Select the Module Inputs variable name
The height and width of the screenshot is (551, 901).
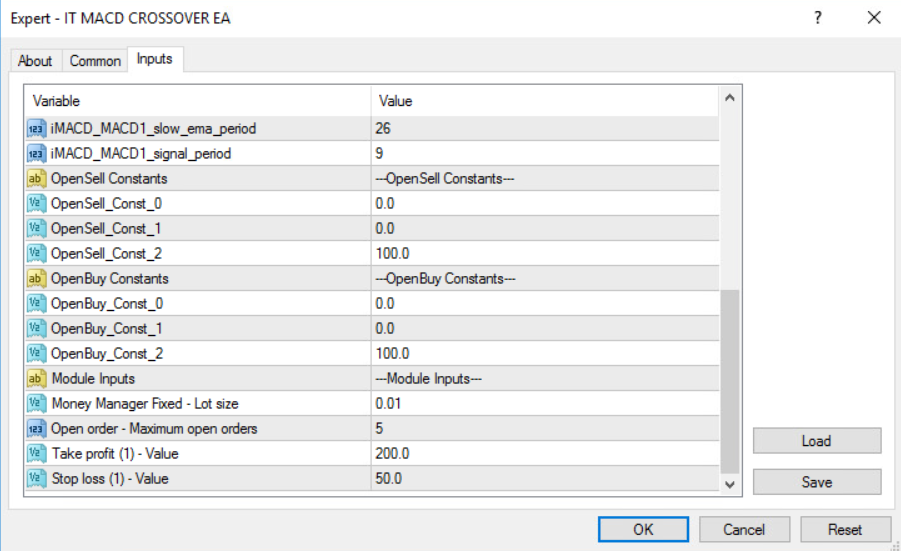tap(93, 379)
